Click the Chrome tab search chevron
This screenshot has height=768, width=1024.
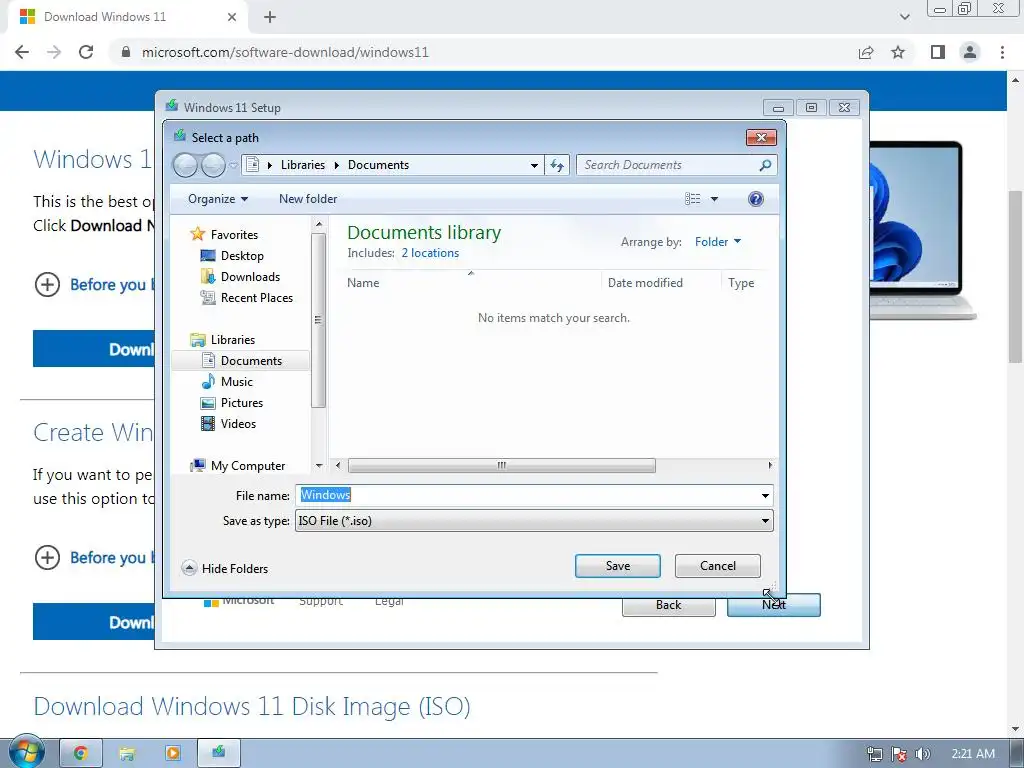coord(904,18)
